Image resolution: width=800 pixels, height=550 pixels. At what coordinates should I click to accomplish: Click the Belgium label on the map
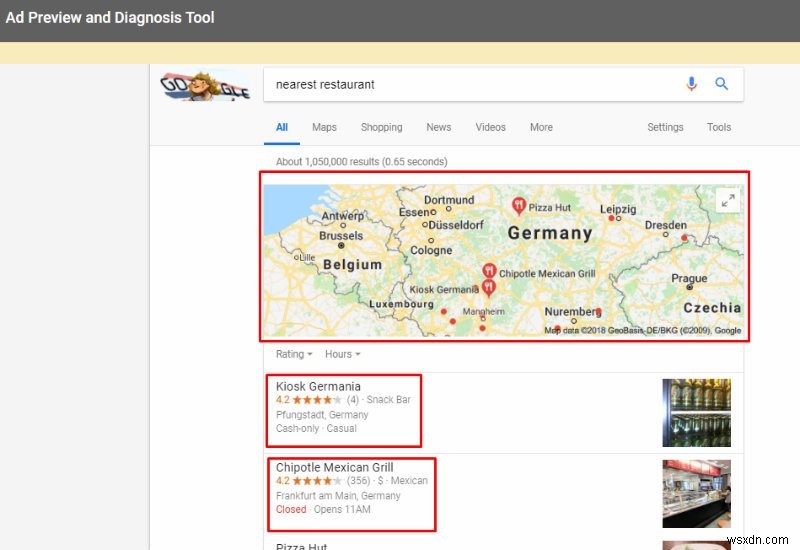(x=353, y=264)
